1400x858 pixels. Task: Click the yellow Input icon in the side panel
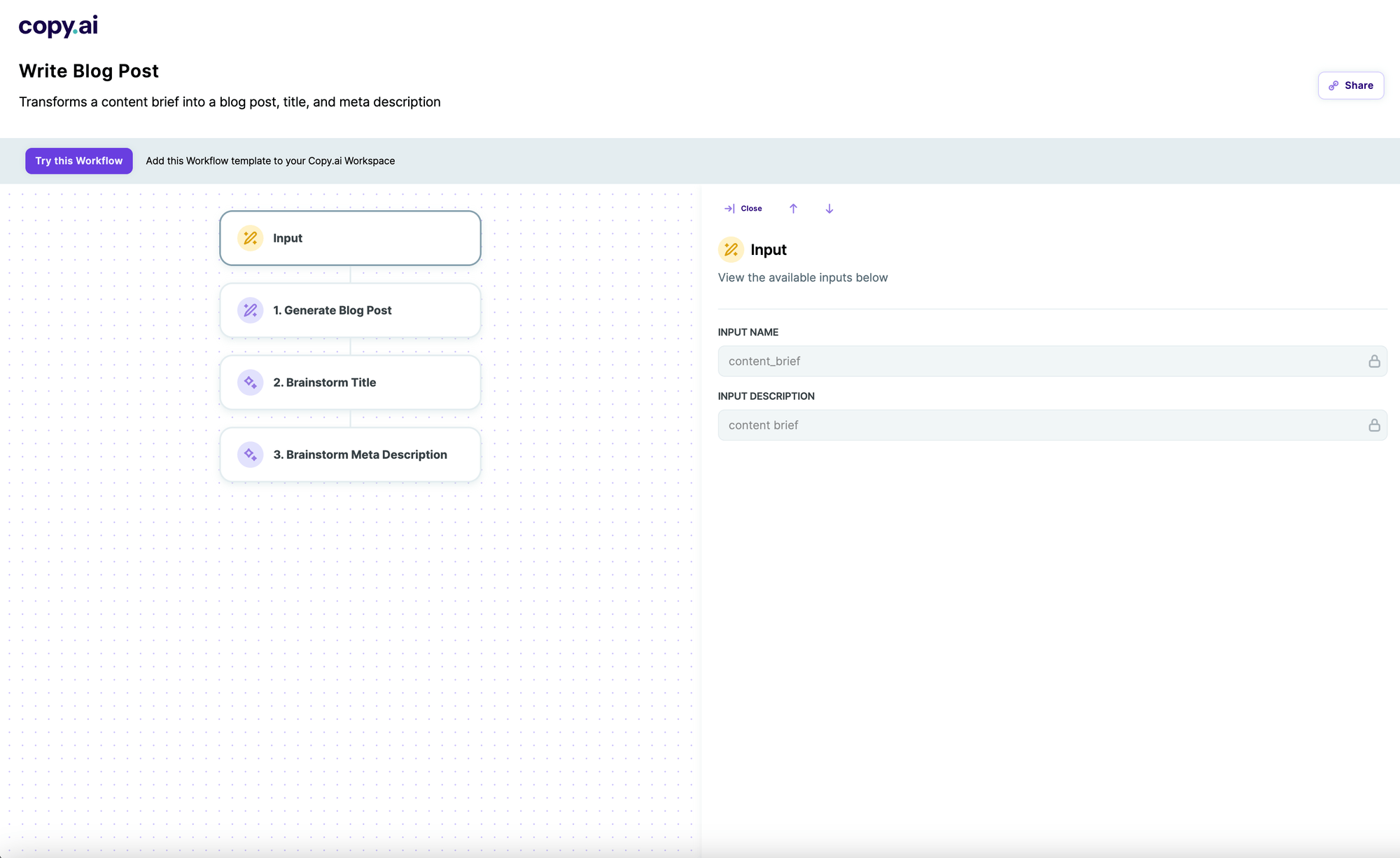[731, 249]
